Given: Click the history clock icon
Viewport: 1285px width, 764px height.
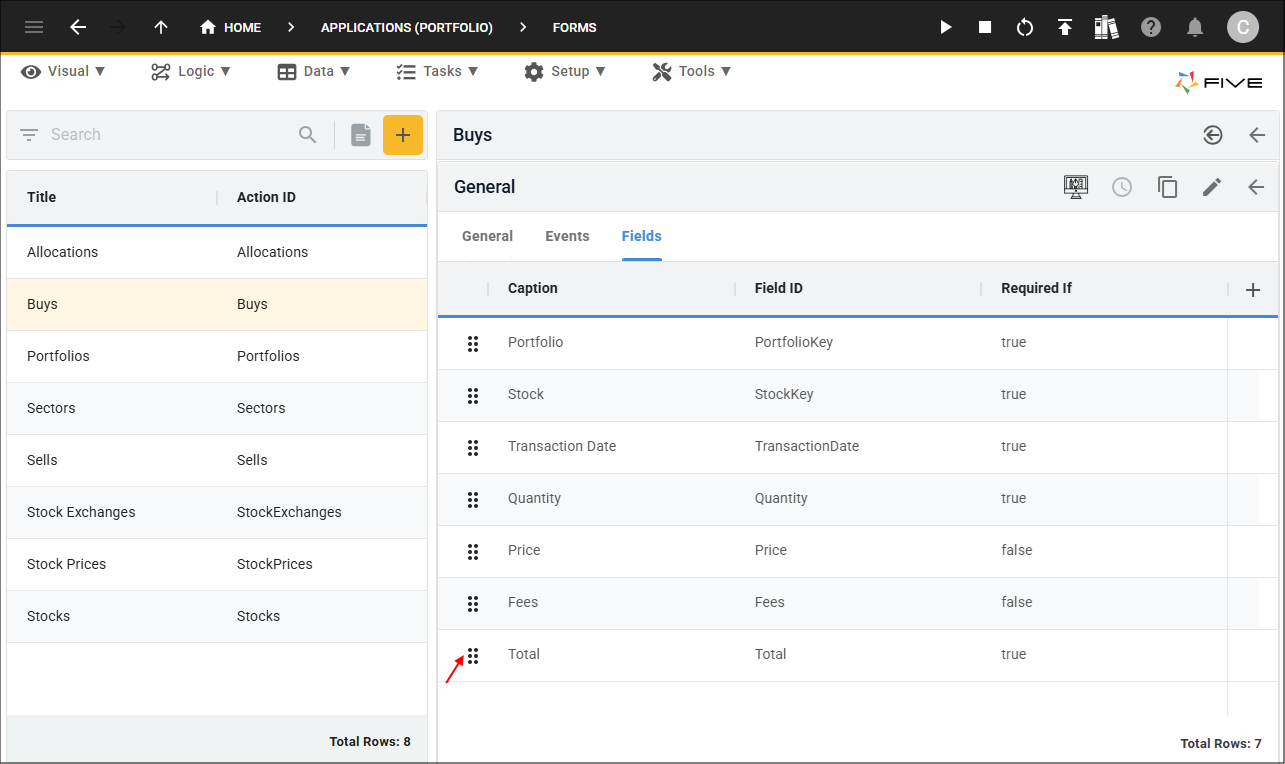Looking at the screenshot, I should coord(1122,187).
